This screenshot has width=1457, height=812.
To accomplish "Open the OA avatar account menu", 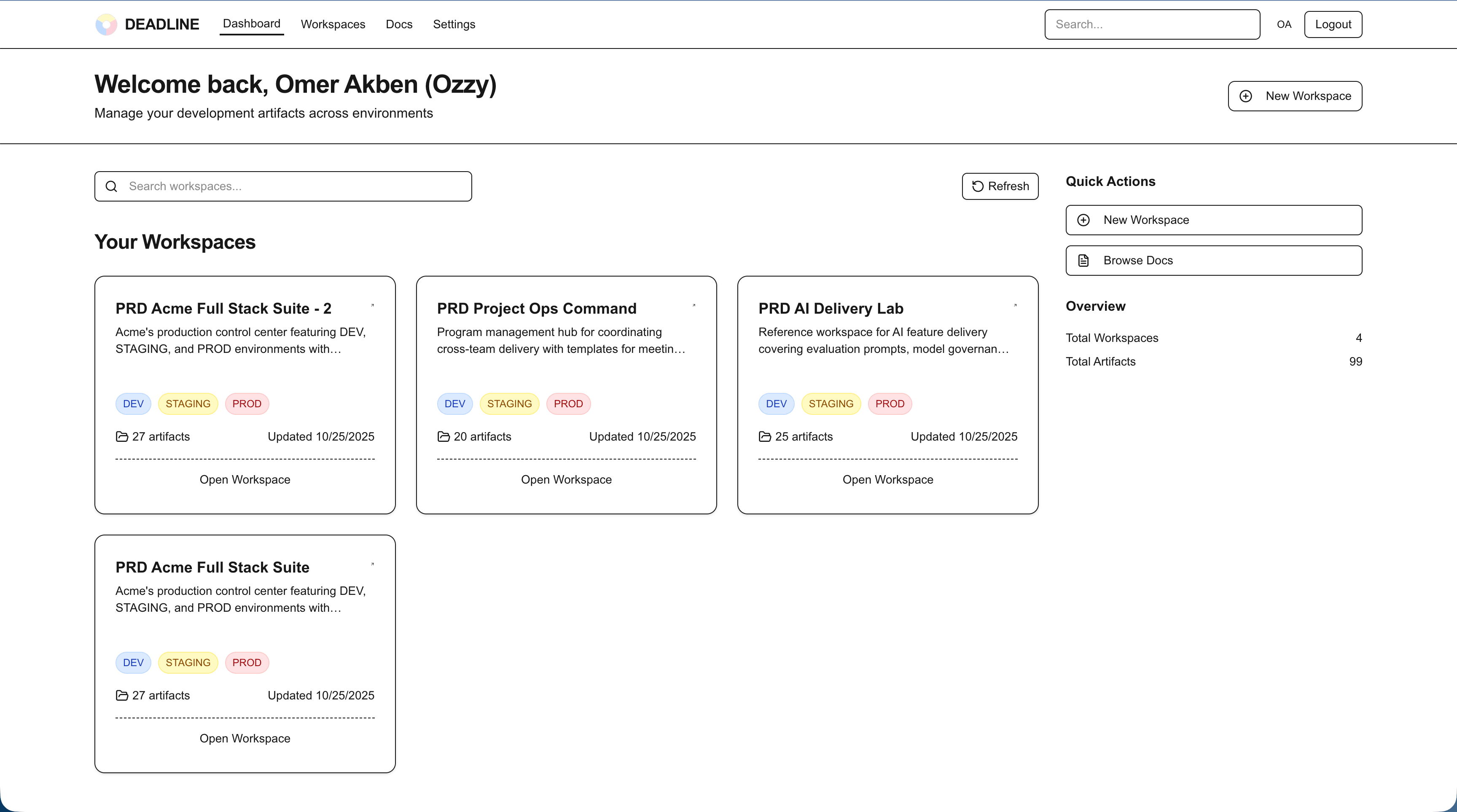I will click(1285, 24).
